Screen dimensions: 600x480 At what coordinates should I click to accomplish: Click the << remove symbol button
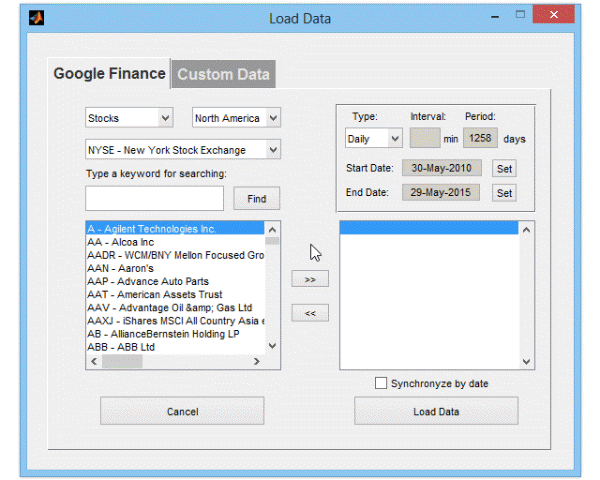(310, 313)
